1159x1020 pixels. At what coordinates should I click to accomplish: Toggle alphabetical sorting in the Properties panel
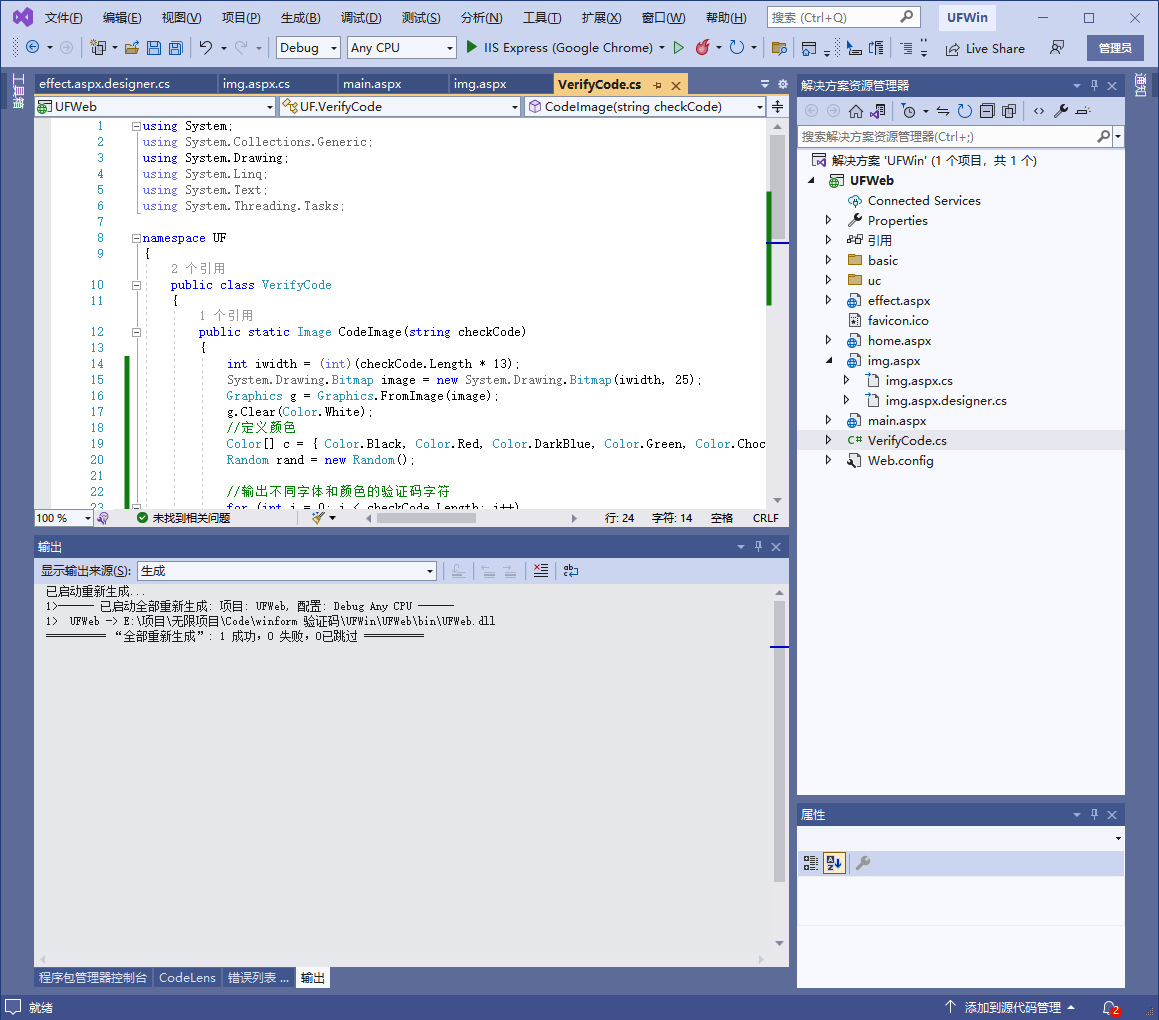click(835, 863)
